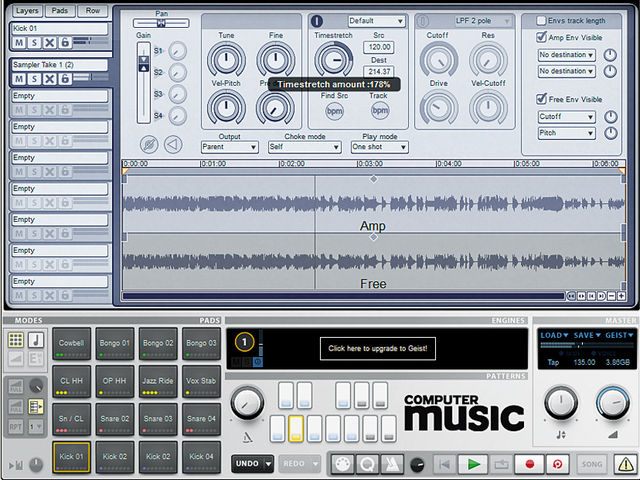The image size is (640, 480).
Task: Click the waveform horizontal scrollbar
Action: point(344,296)
